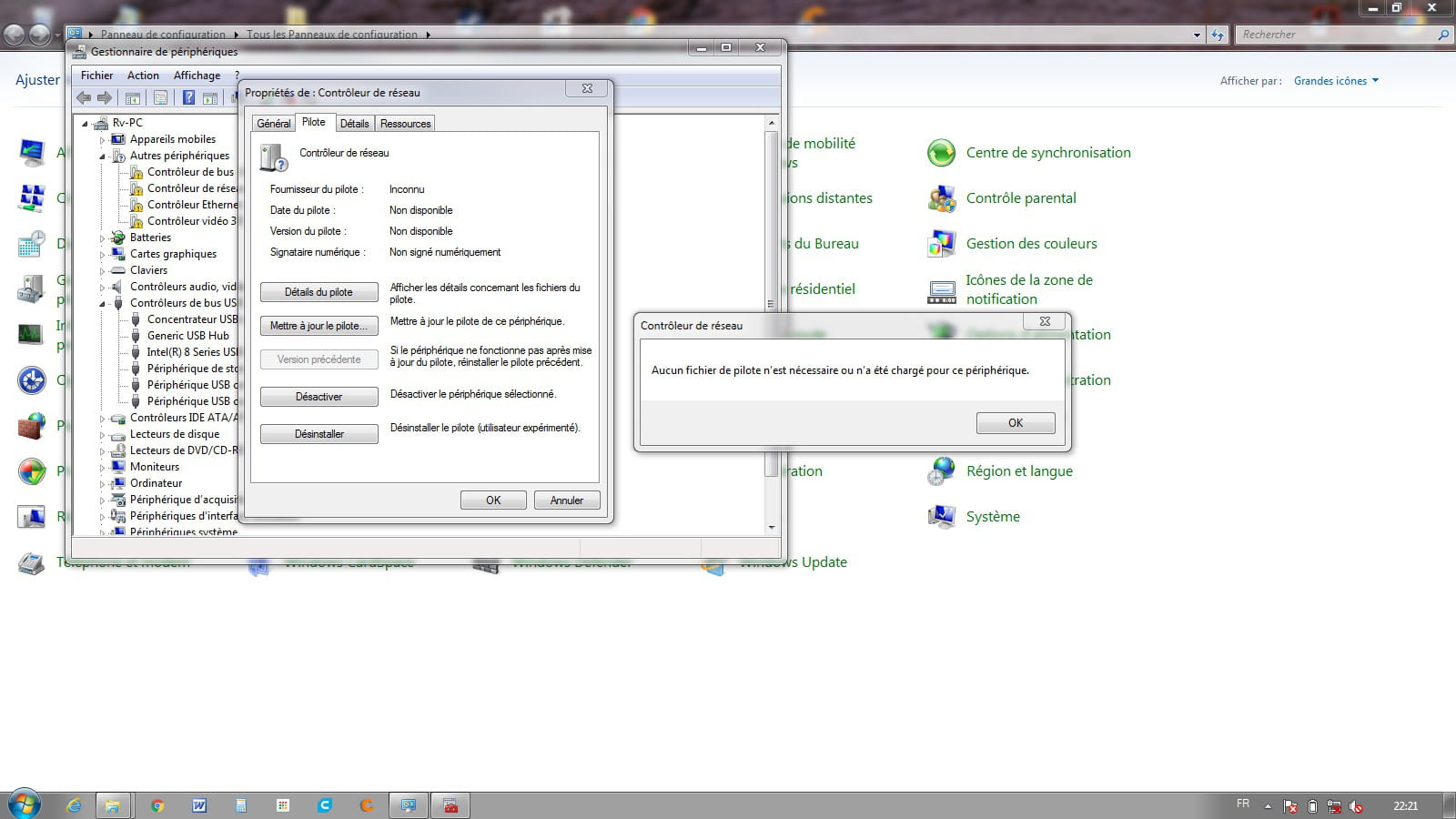Open the Fichier menu
The height and width of the screenshot is (819, 1456).
coord(96,76)
